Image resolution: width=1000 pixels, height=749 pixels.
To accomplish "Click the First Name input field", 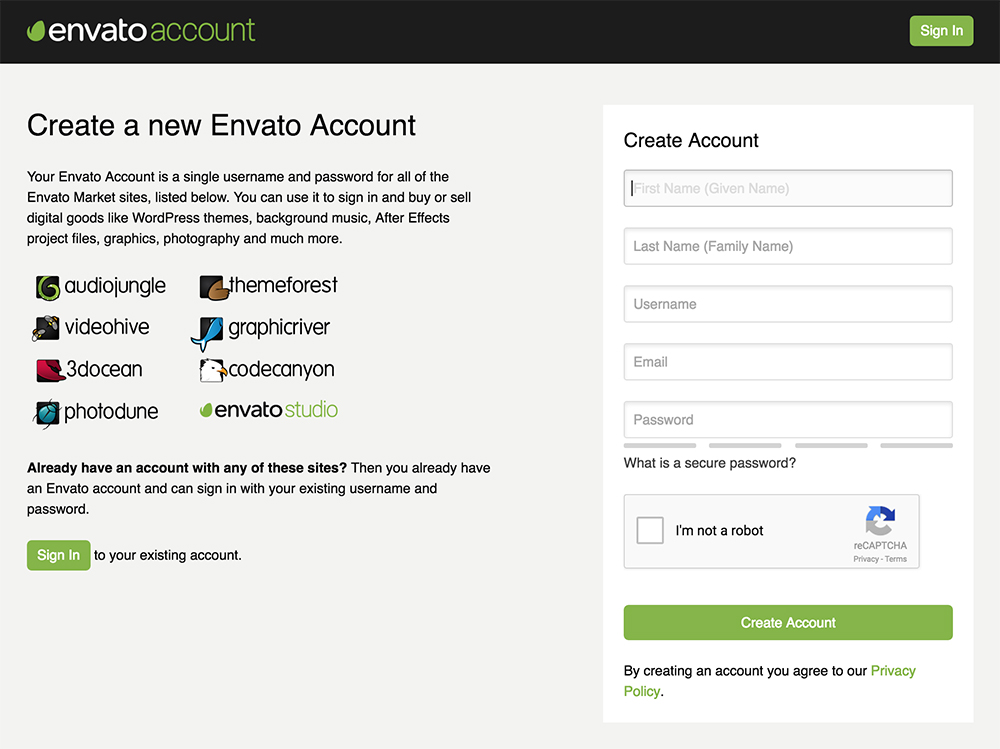I will click(x=788, y=188).
